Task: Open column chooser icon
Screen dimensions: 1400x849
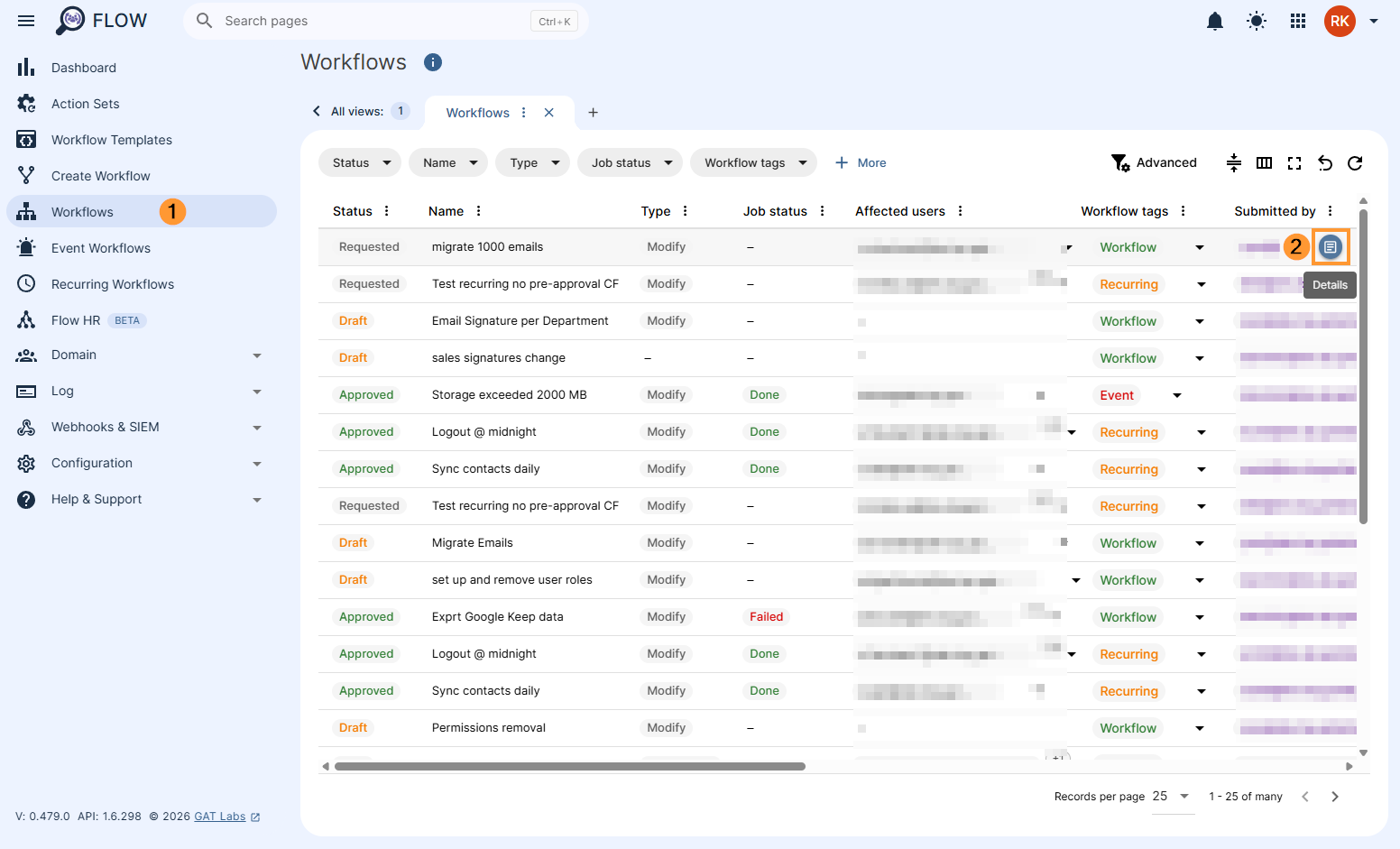Action: pos(1264,162)
